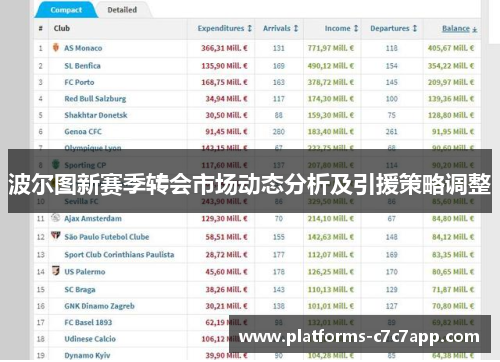Image resolution: width=500 pixels, height=362 pixels.
Task: Open Genoa CFC club link
Action: [83, 132]
